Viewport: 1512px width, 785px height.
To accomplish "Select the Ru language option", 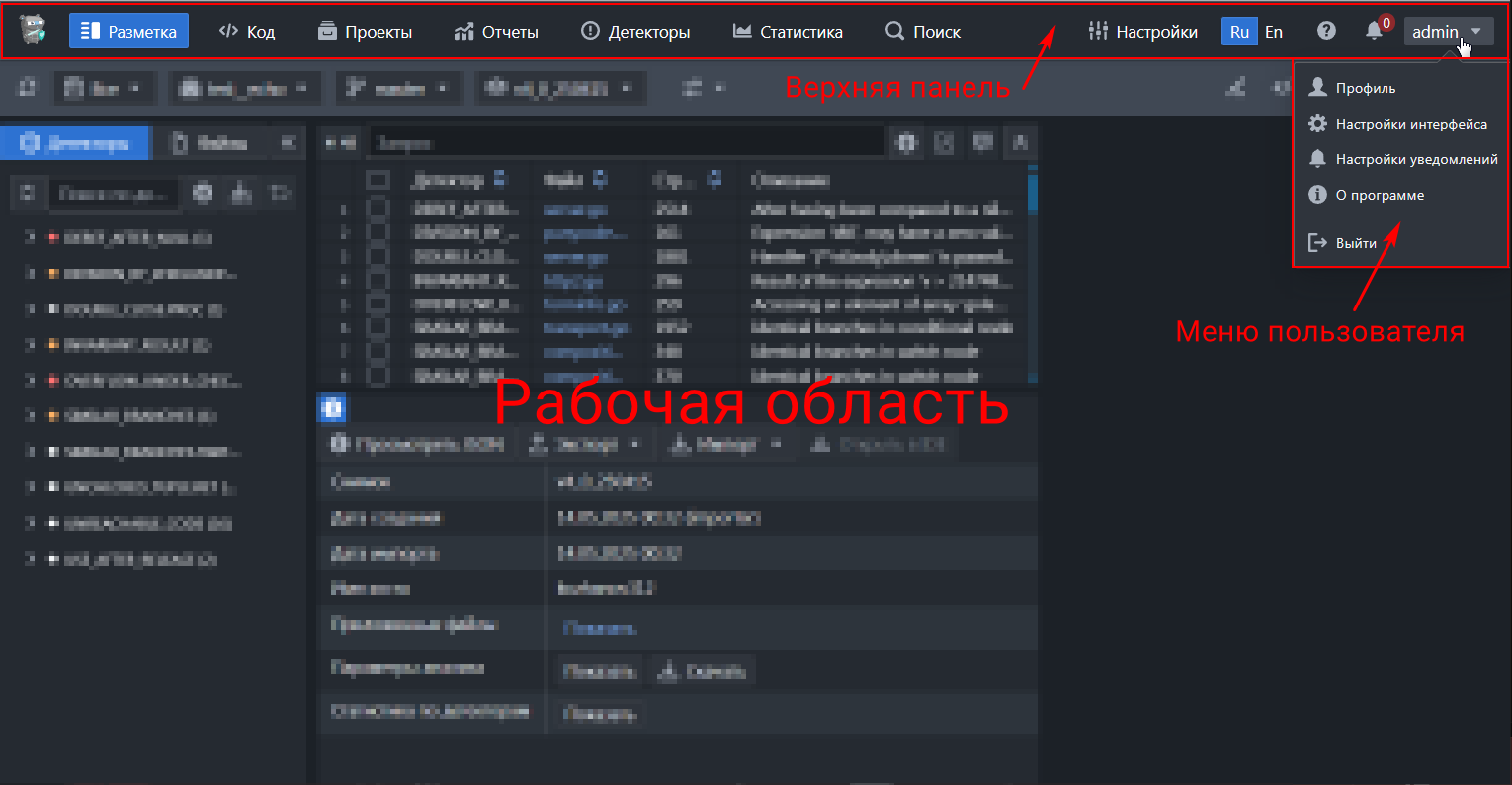I will tap(1239, 32).
